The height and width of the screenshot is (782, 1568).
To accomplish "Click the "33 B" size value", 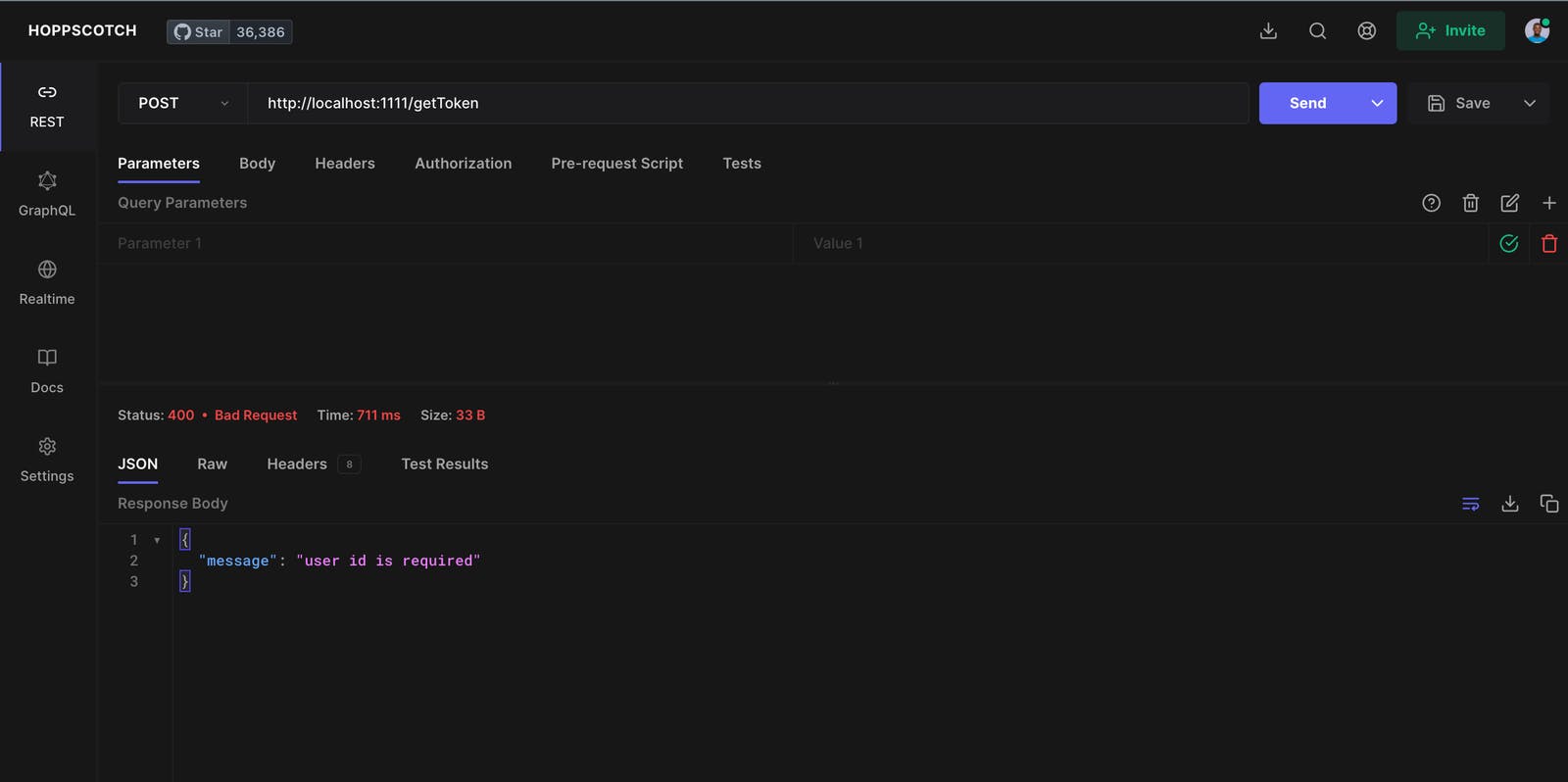I will point(470,415).
